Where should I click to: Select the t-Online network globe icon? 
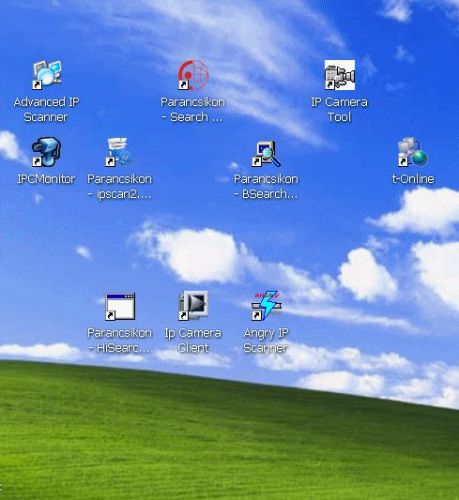click(x=413, y=152)
